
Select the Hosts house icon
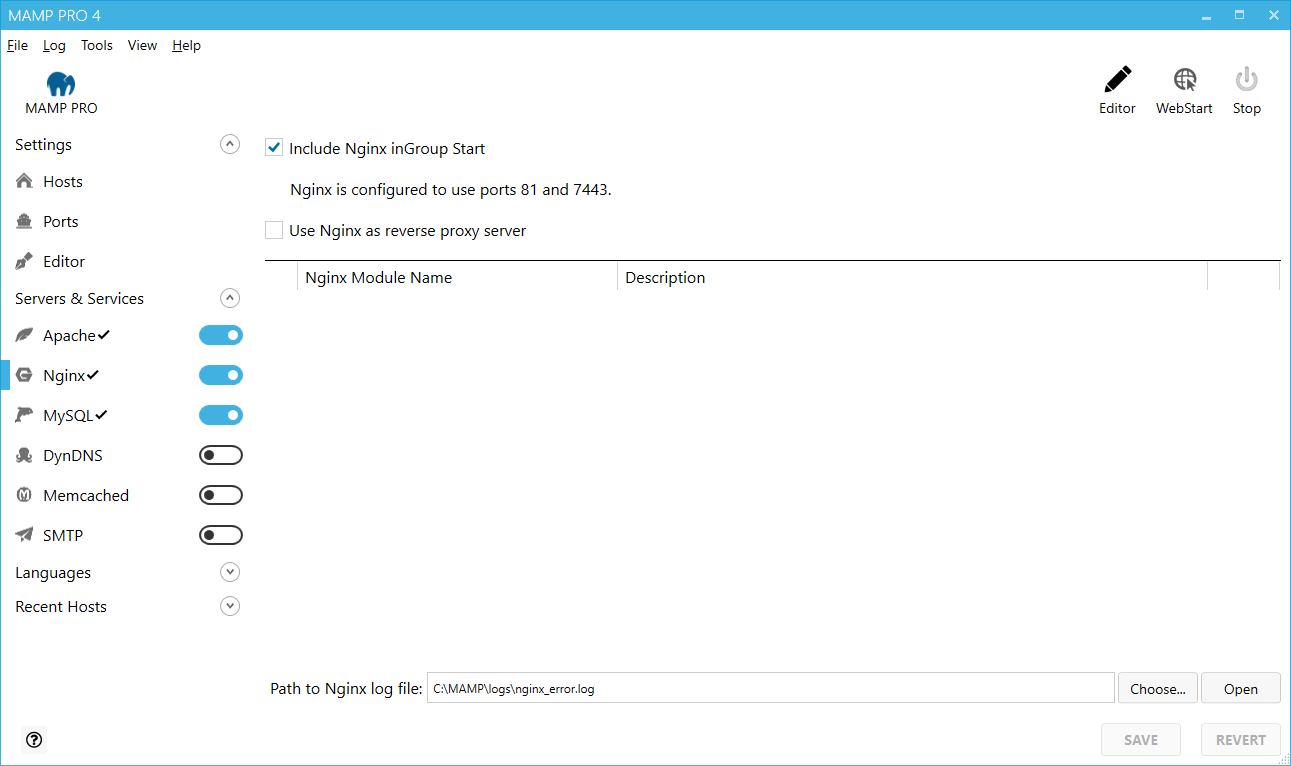pos(25,181)
